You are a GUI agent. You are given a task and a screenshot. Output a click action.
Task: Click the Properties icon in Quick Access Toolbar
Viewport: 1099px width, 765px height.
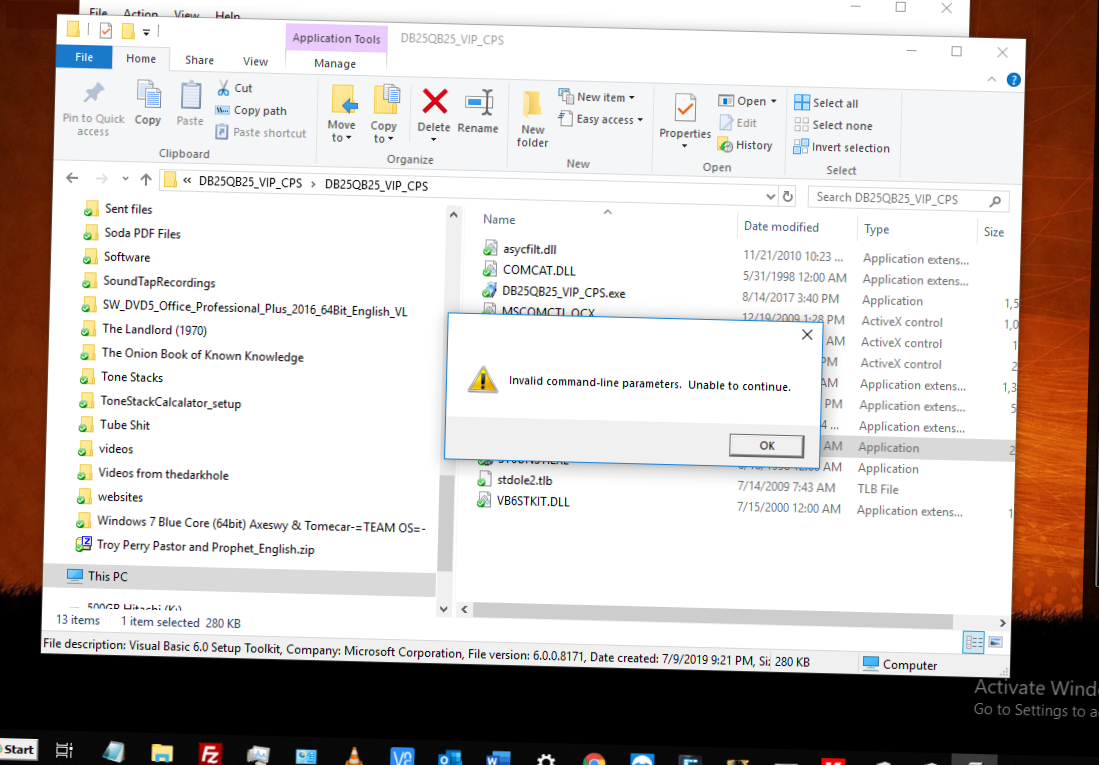click(x=106, y=30)
